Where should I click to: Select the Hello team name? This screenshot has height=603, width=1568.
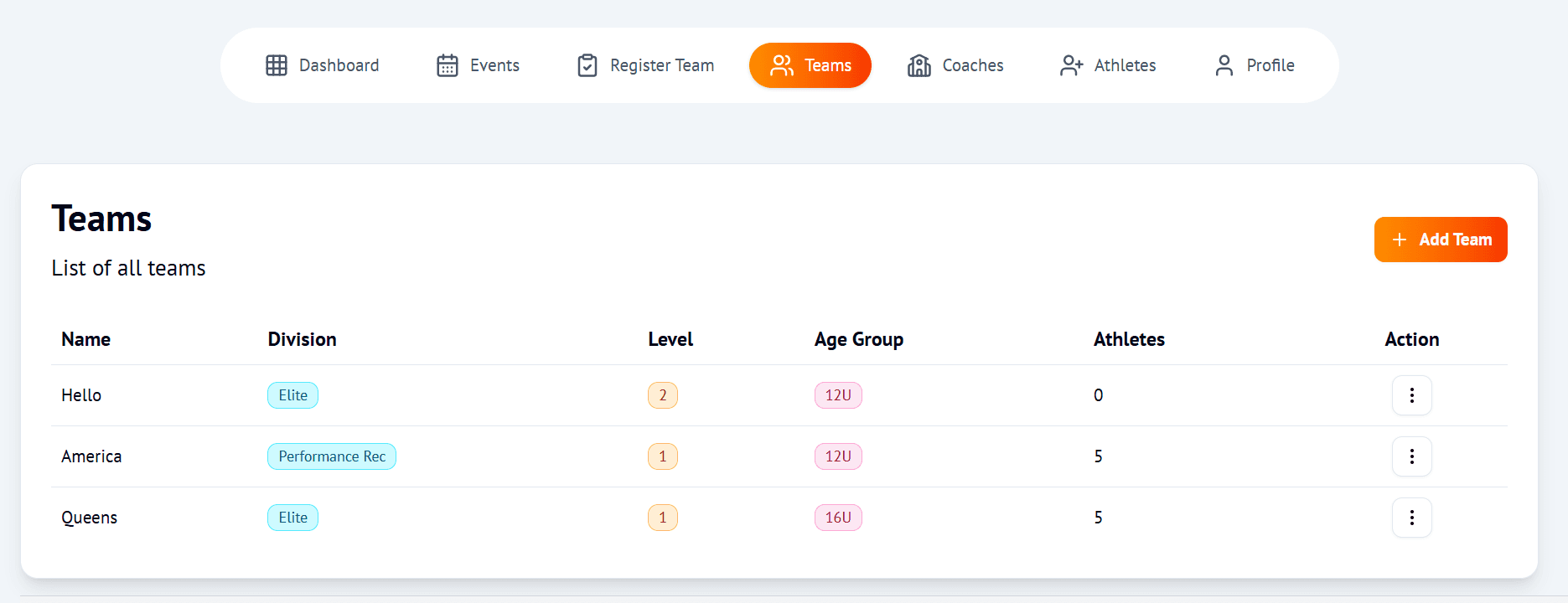click(x=81, y=395)
